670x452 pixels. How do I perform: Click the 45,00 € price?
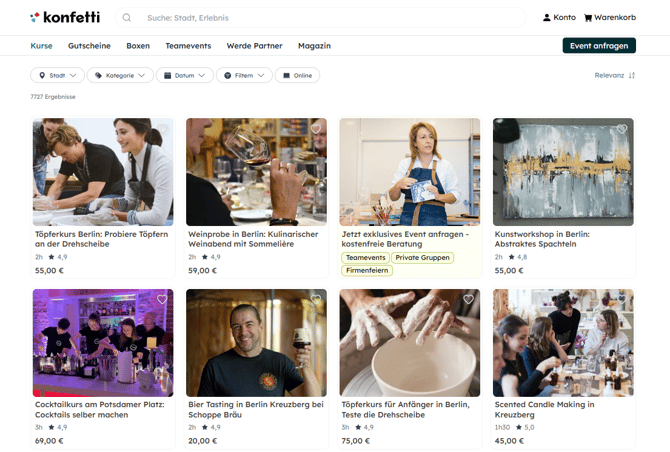(509, 441)
